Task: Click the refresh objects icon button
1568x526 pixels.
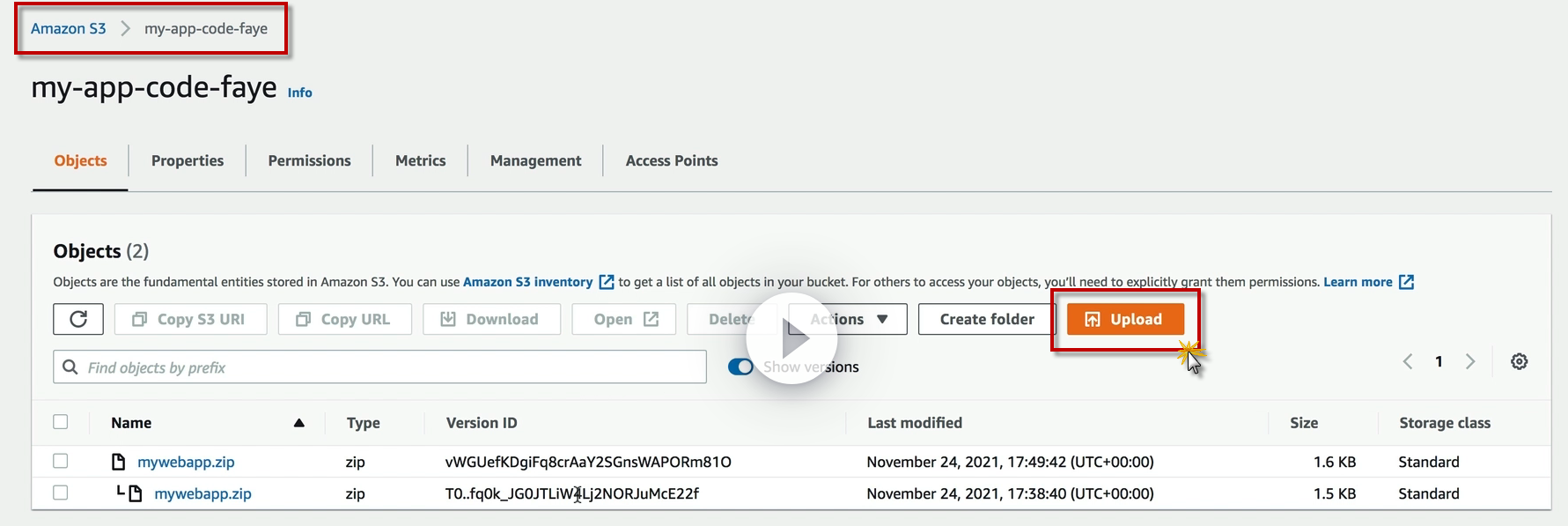Action: (78, 319)
